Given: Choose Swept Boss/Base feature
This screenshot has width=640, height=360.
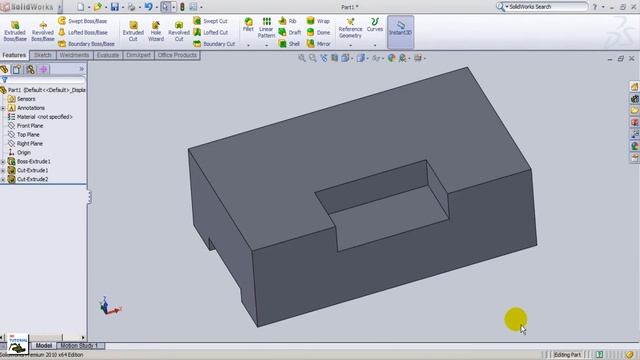Looking at the screenshot, I should point(83,21).
